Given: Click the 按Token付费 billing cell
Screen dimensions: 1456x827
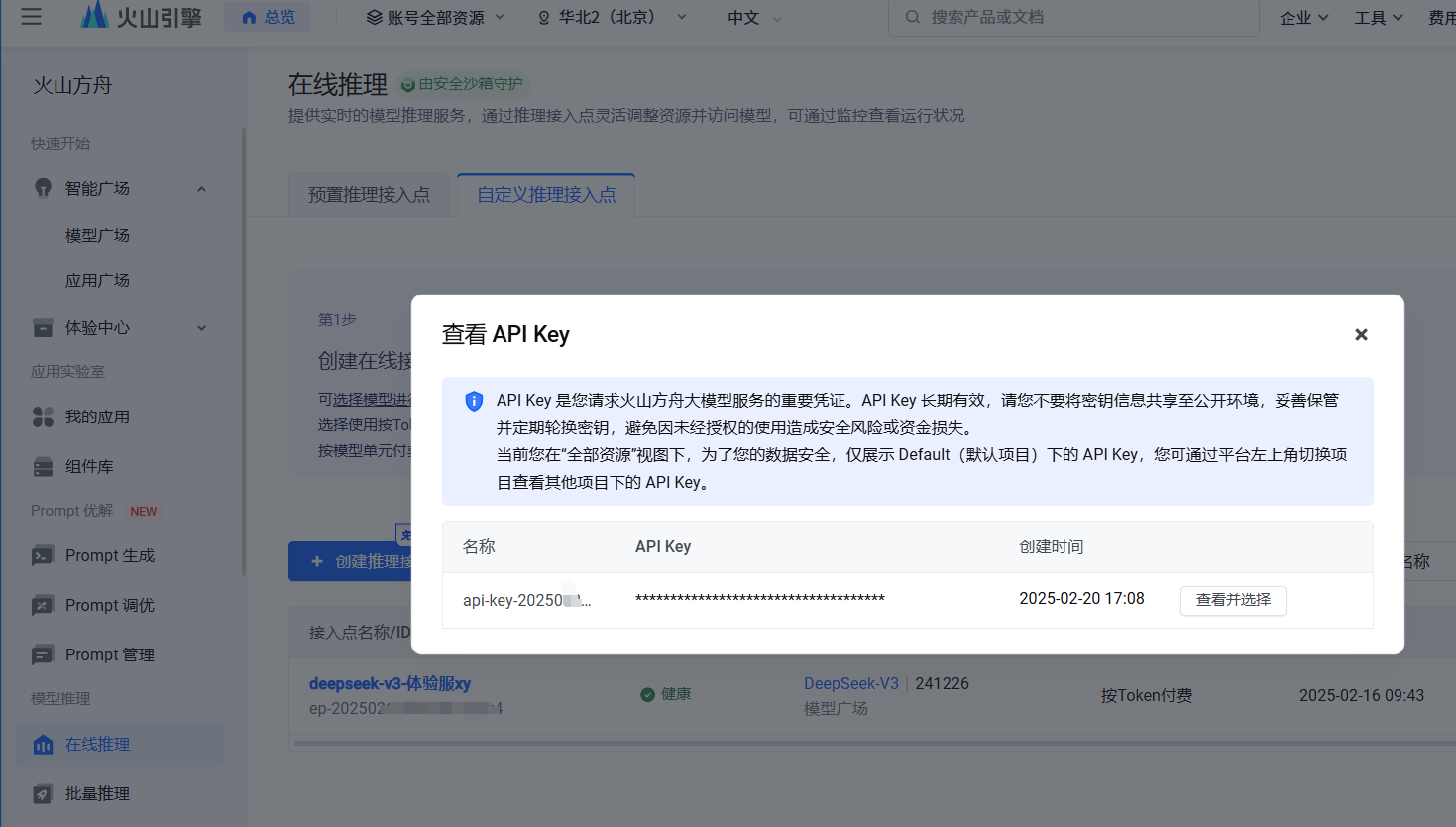Looking at the screenshot, I should pos(1147,695).
